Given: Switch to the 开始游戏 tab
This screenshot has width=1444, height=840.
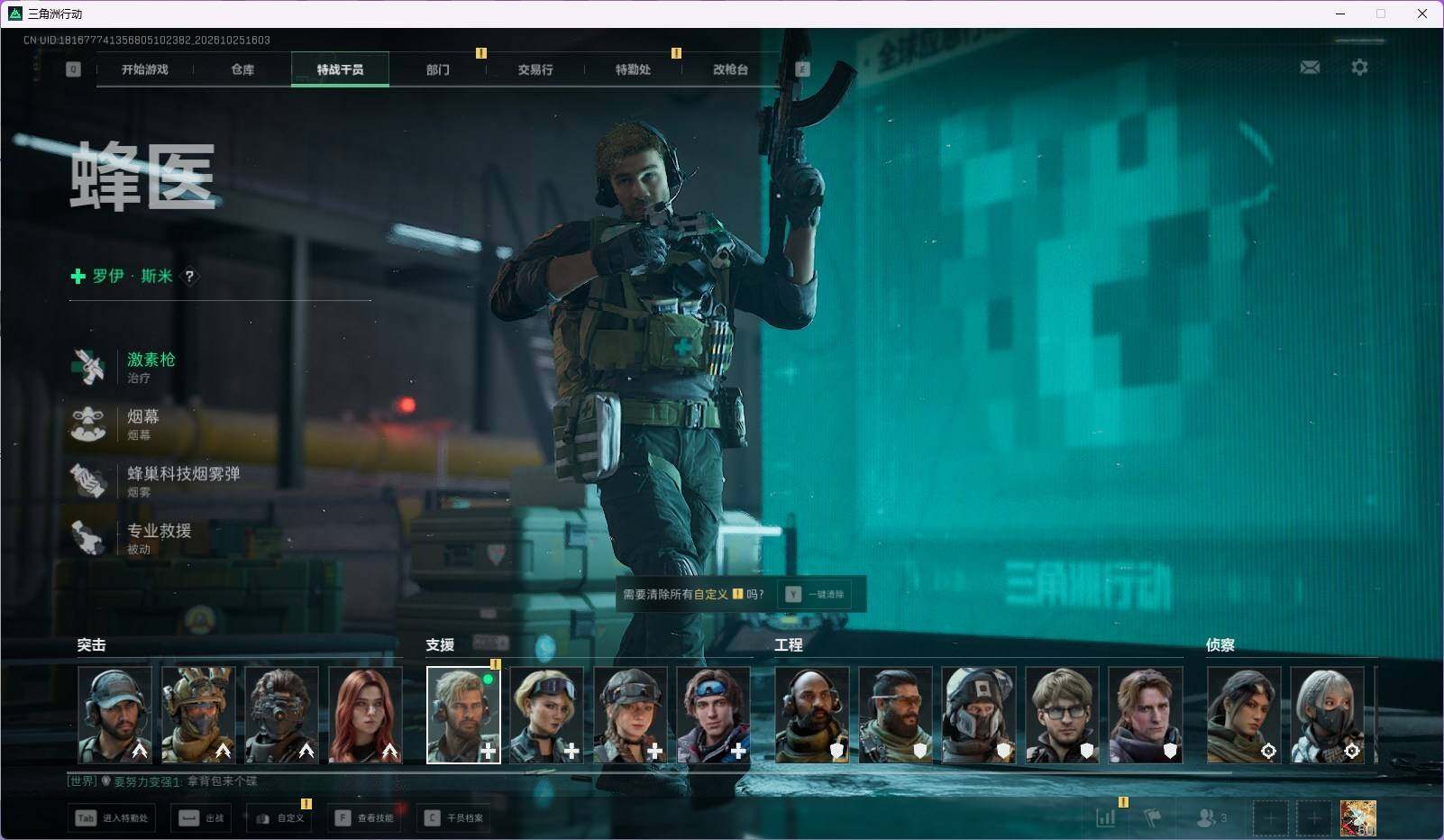Looking at the screenshot, I should coord(145,69).
